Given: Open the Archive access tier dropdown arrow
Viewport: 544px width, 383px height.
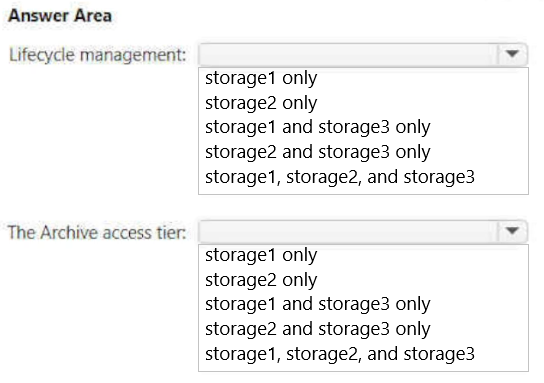Looking at the screenshot, I should point(512,231).
